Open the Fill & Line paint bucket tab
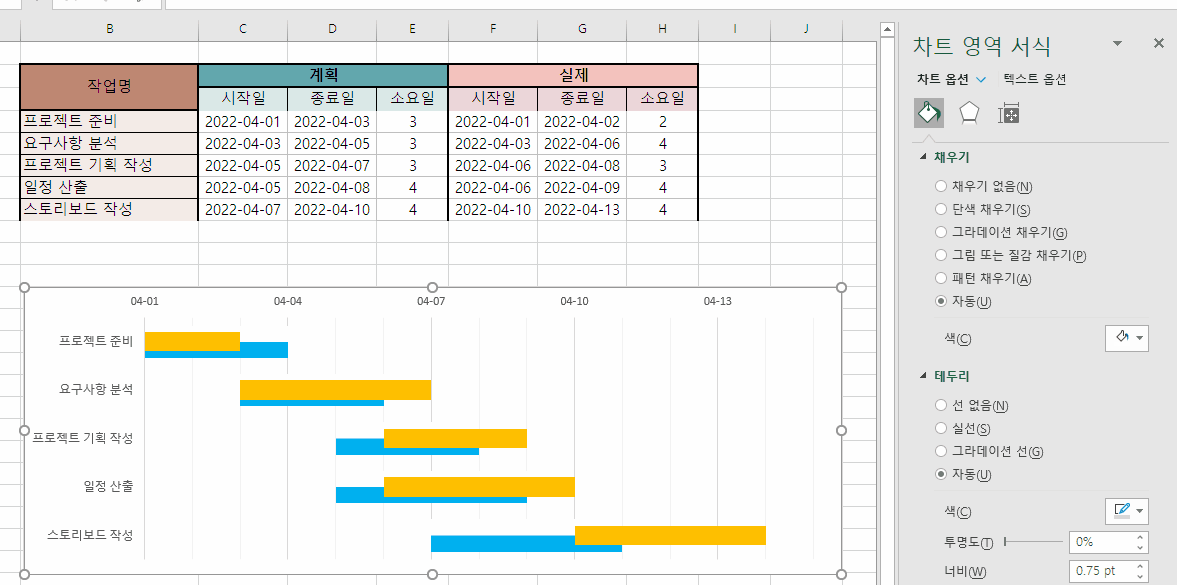 (929, 113)
